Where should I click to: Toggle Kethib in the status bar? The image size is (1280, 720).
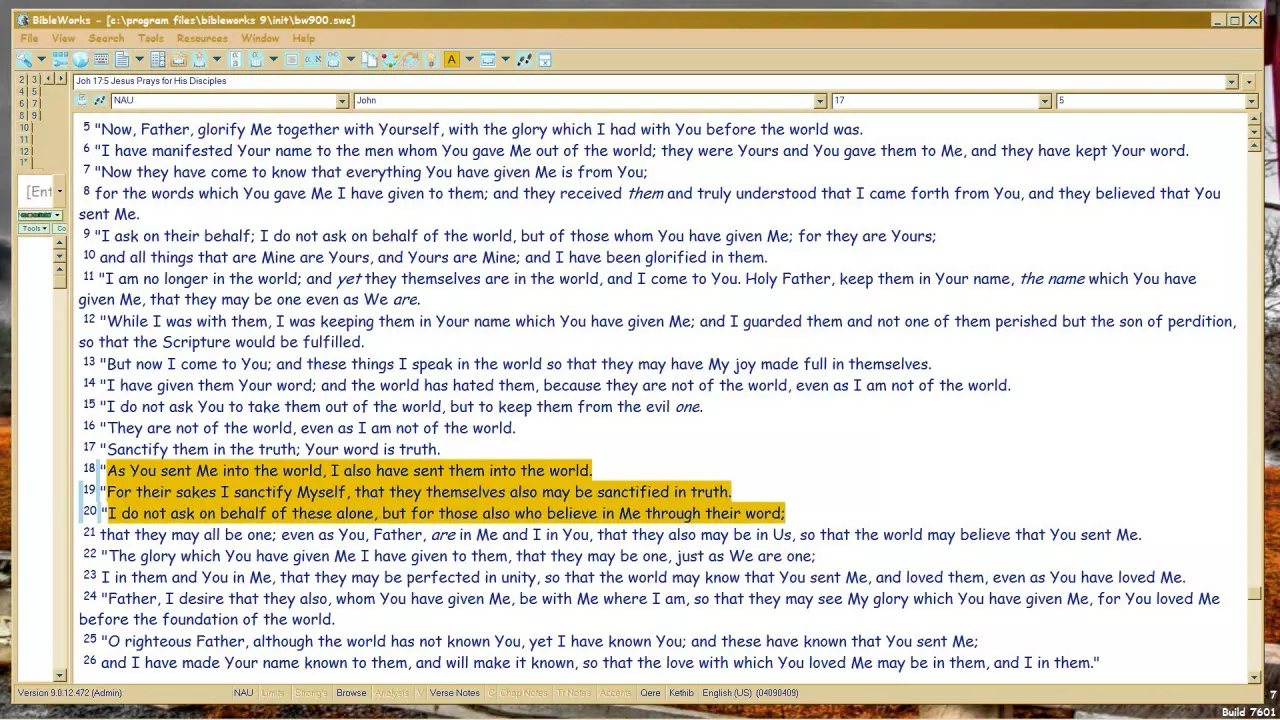point(681,693)
